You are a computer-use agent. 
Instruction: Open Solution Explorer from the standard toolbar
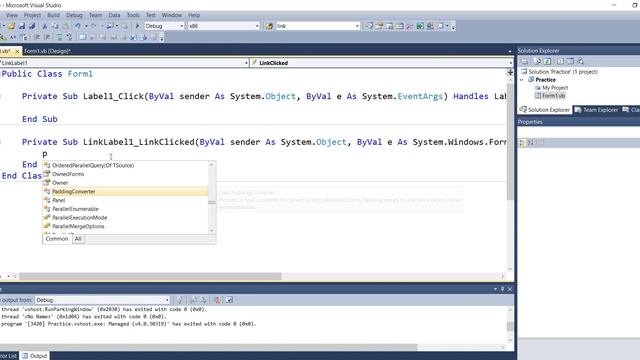(369, 26)
